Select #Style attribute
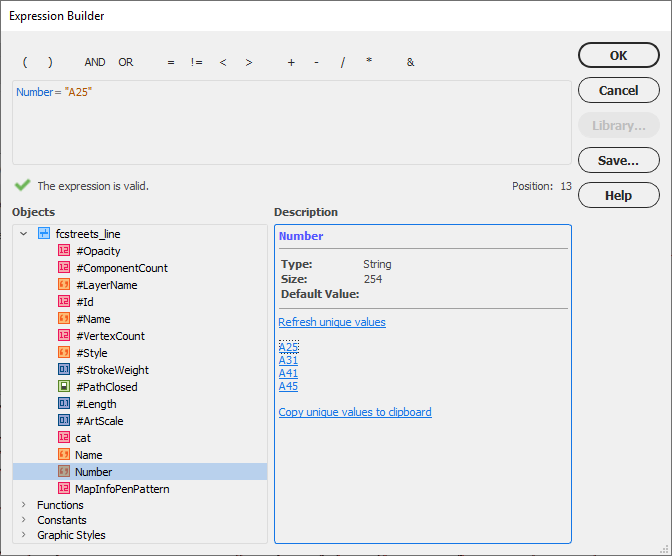Screen dimensions: 672x556 coord(92,353)
